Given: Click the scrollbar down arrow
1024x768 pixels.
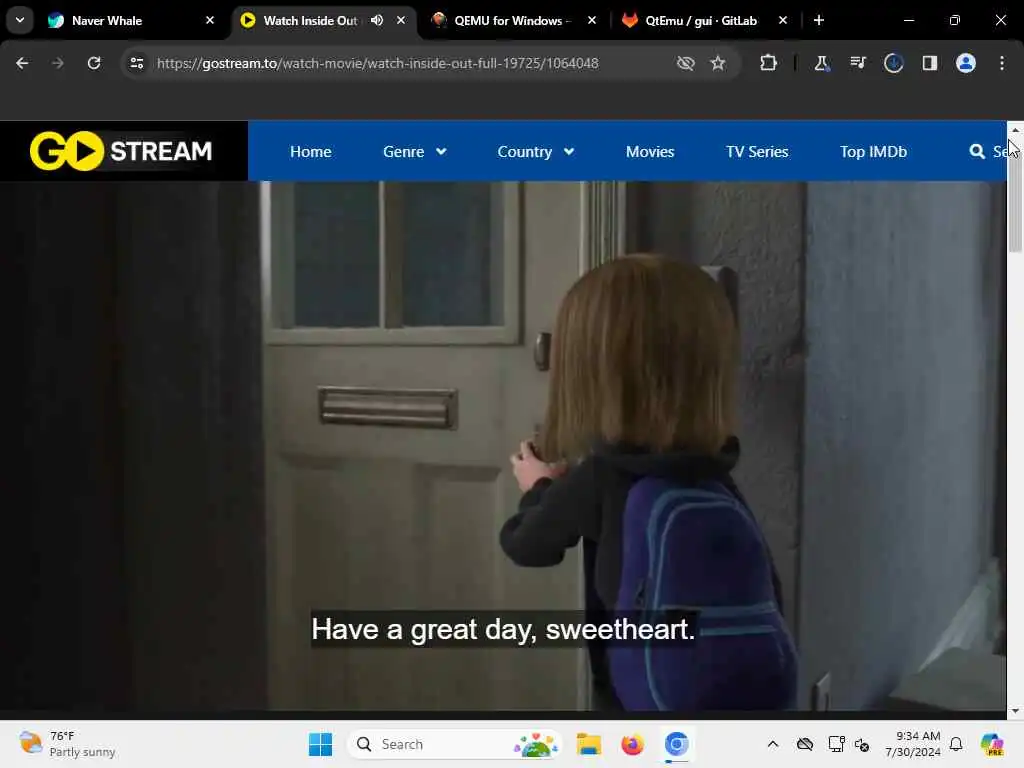Looking at the screenshot, I should tap(1015, 711).
